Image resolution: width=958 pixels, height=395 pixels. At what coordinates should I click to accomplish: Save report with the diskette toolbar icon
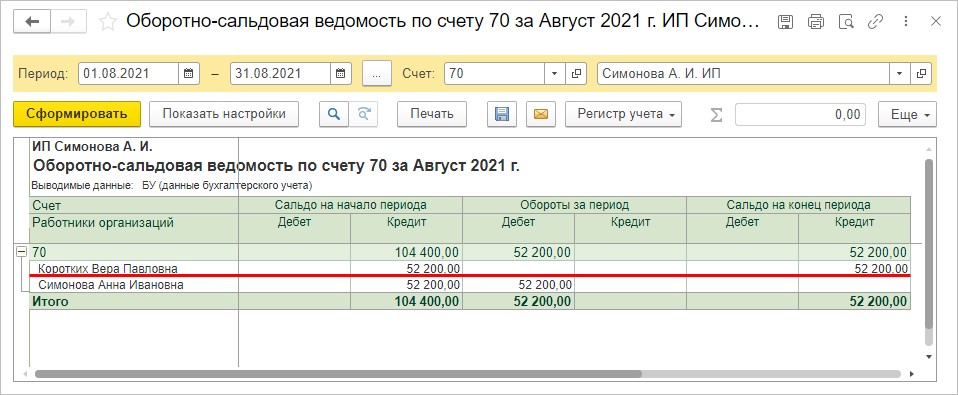502,114
